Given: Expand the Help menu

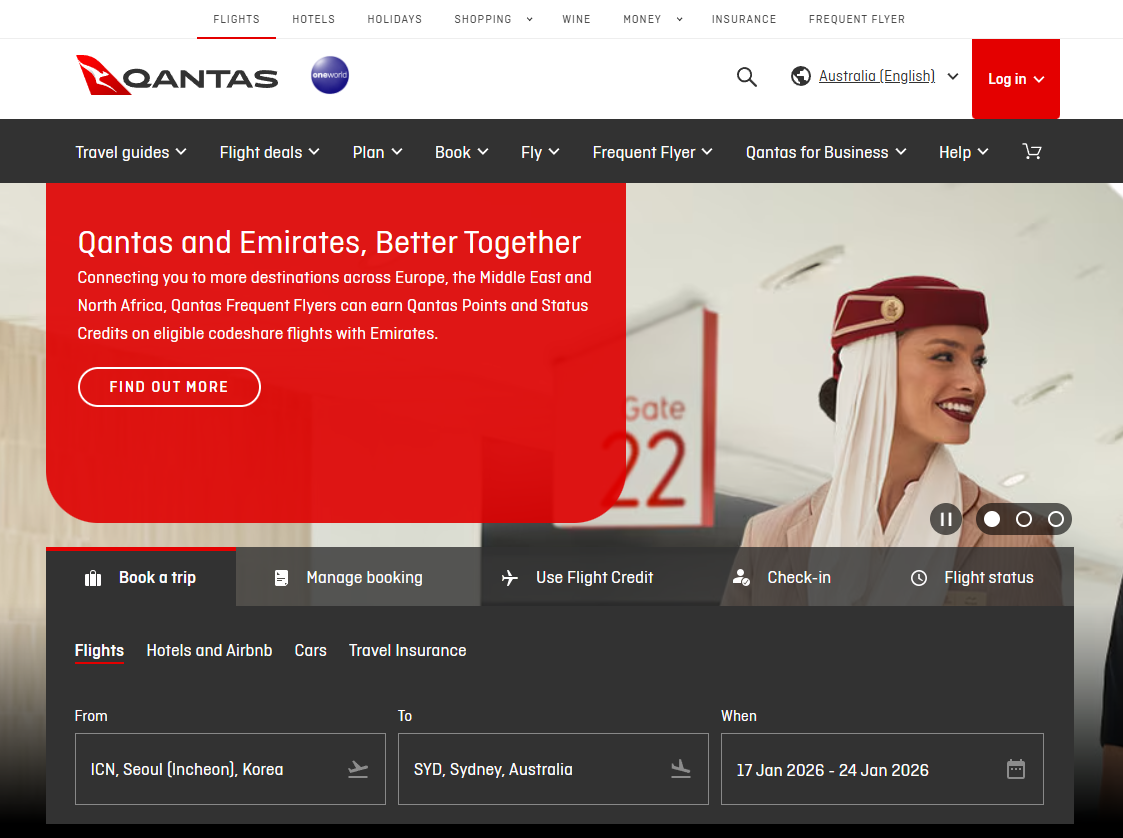Looking at the screenshot, I should 963,152.
